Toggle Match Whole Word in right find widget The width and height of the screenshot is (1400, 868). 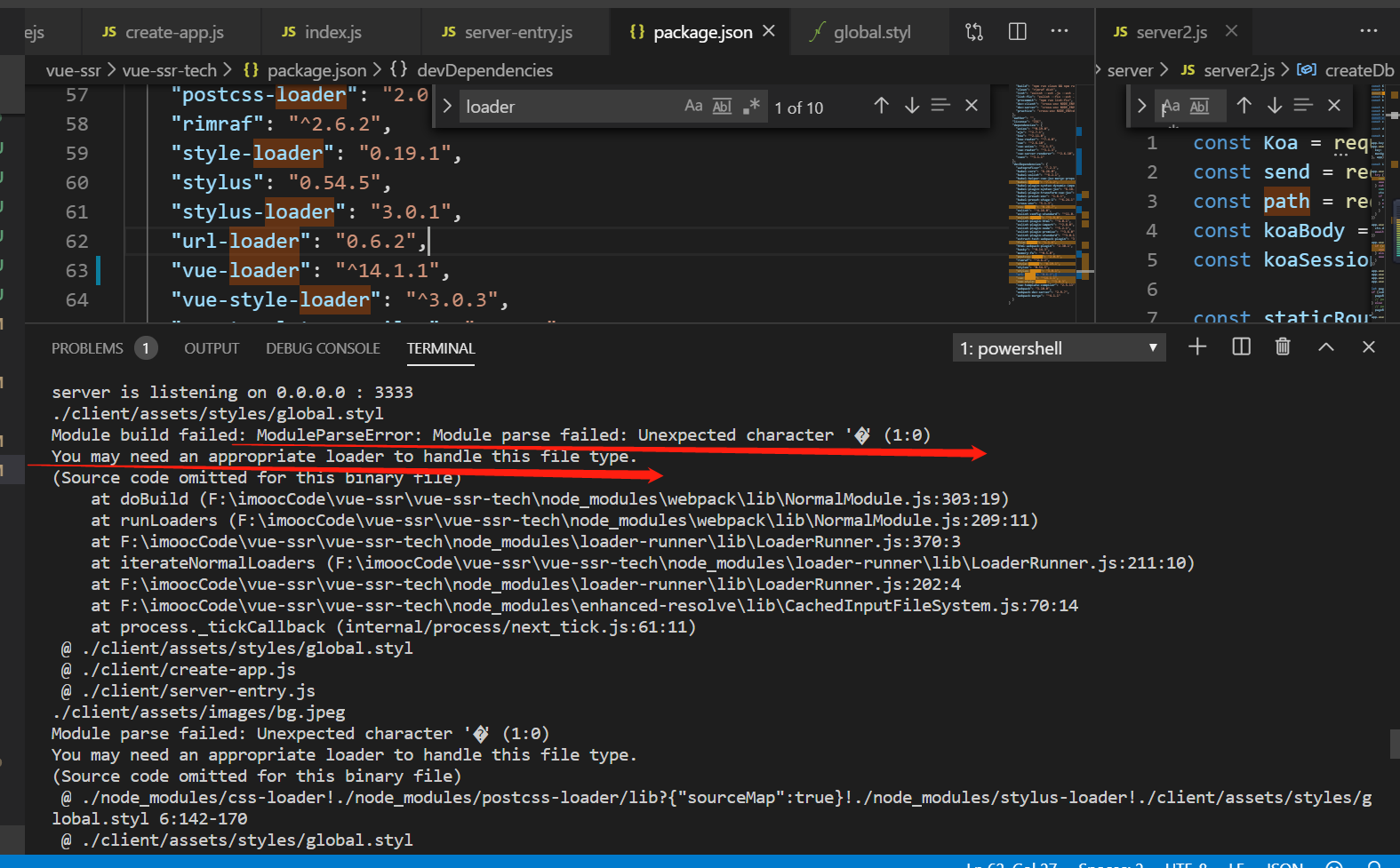tap(1199, 107)
